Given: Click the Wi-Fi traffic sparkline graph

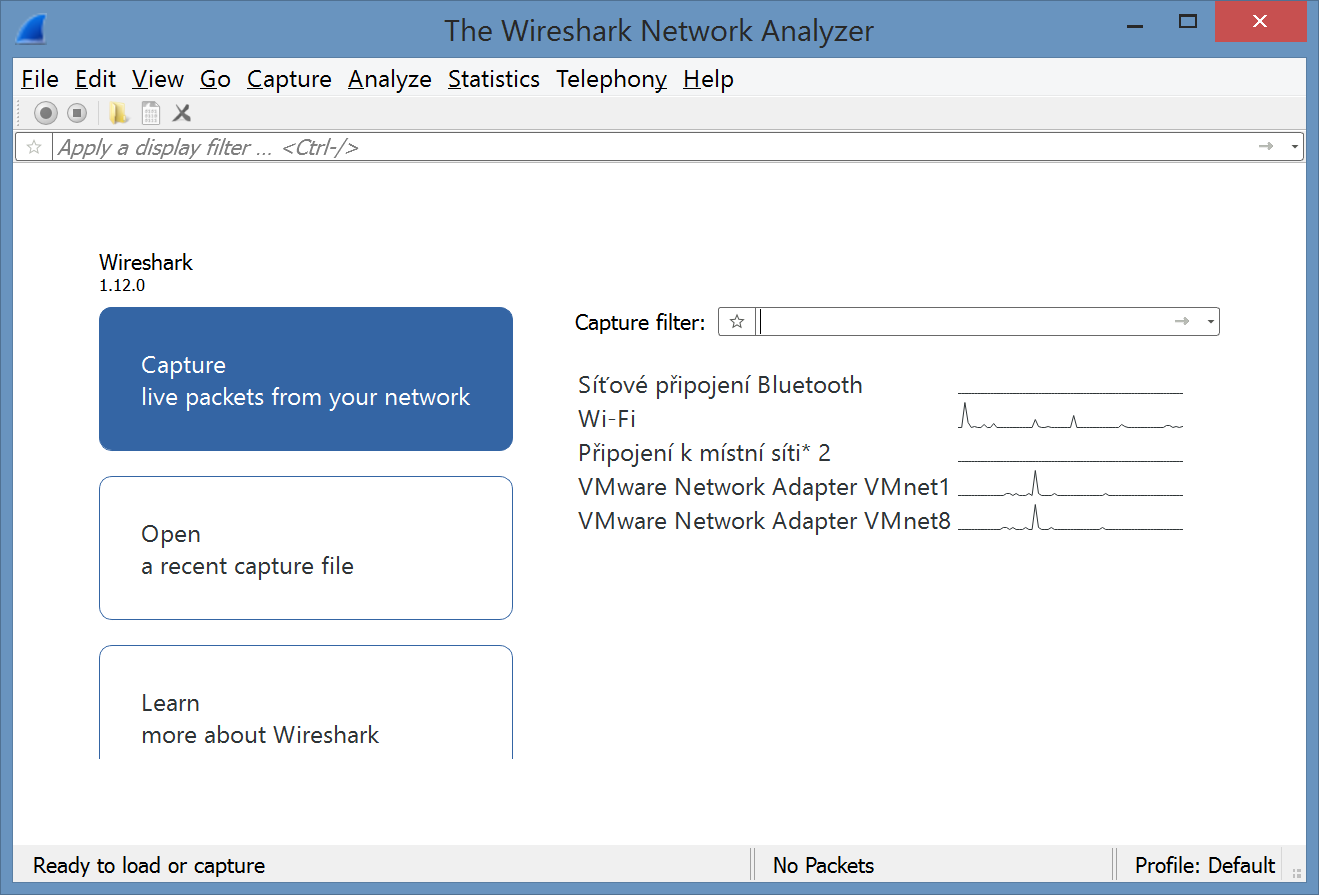Looking at the screenshot, I should pos(1070,416).
